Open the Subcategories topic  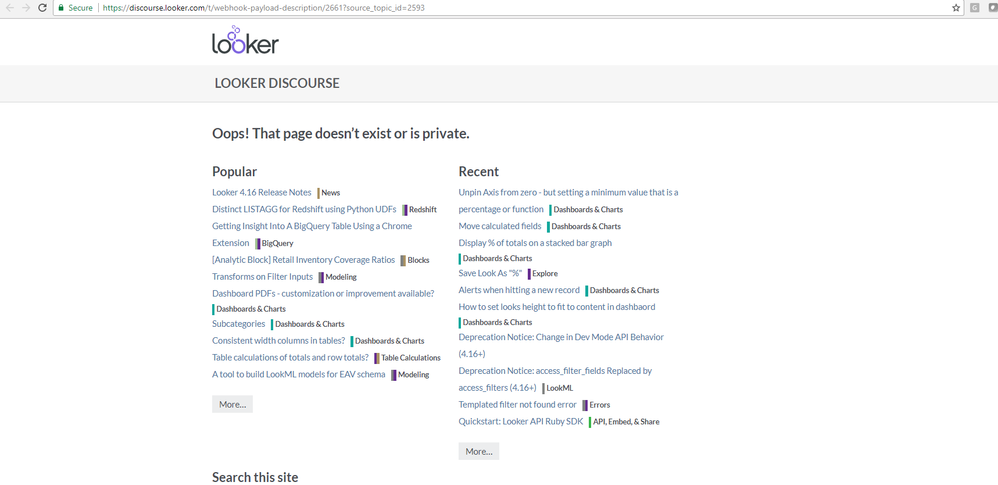(239, 323)
